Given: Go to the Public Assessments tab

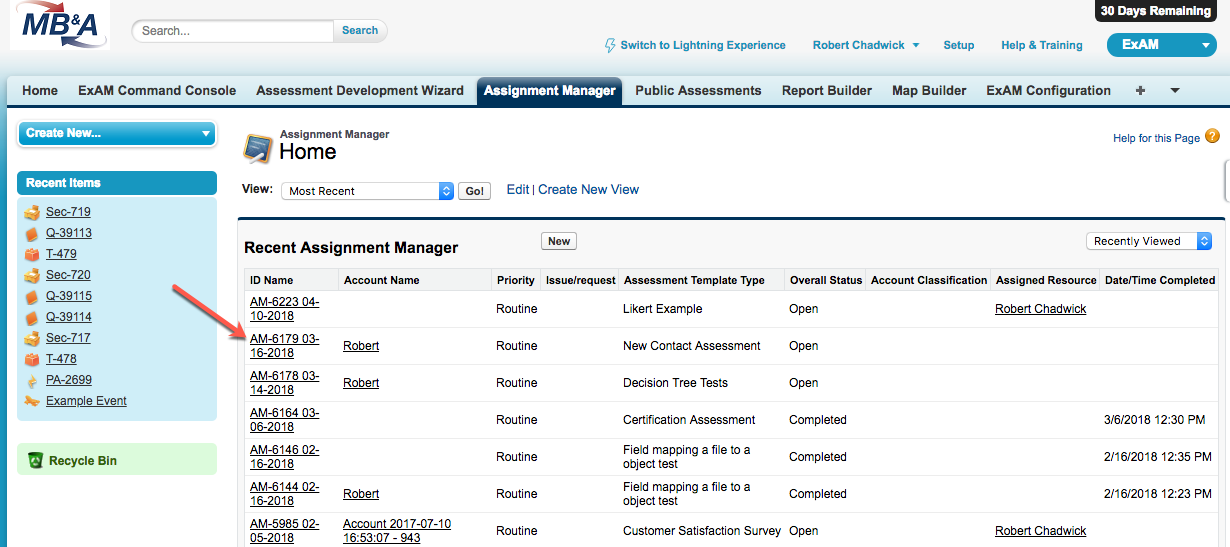Looking at the screenshot, I should click(698, 90).
